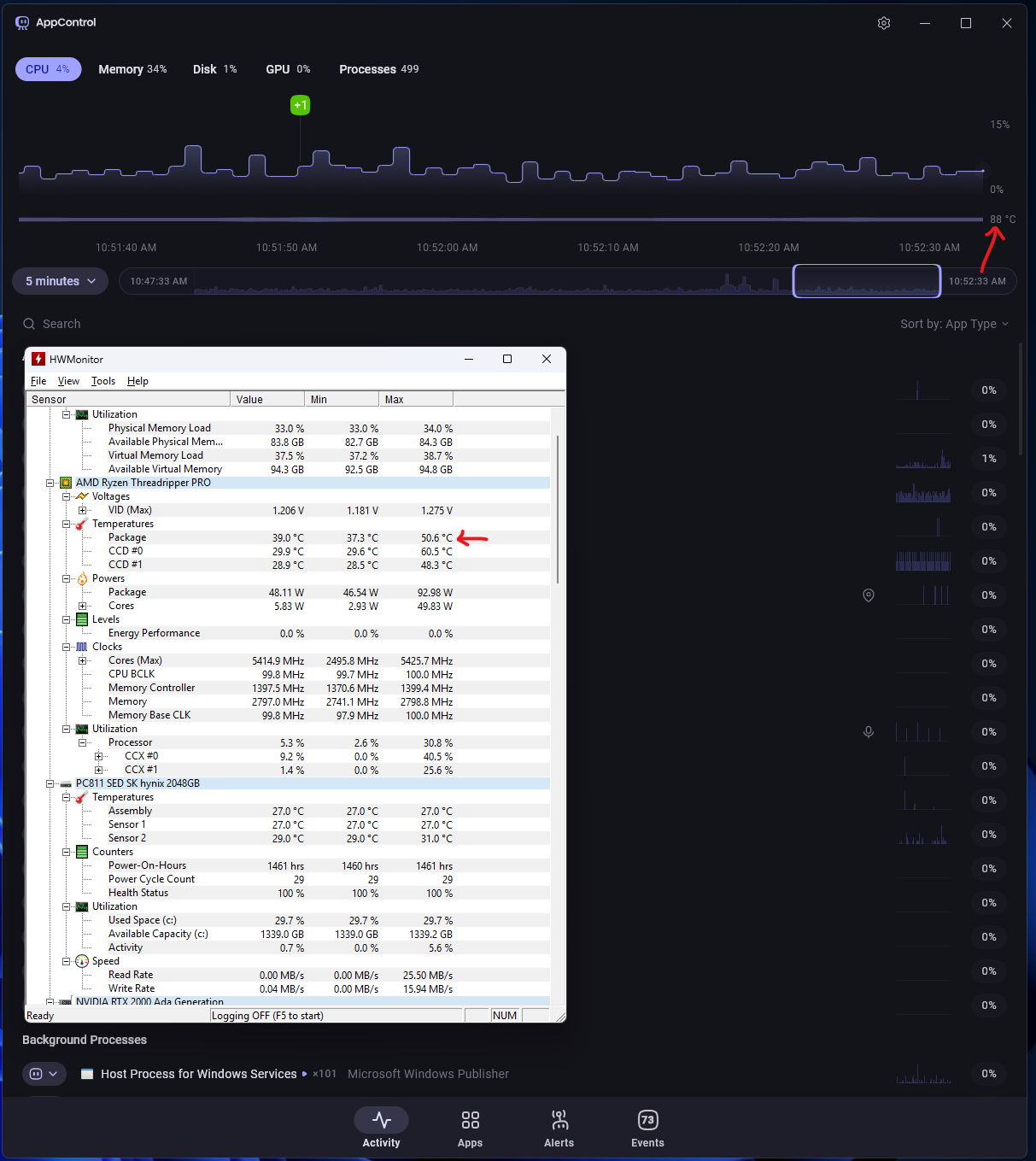
Task: Collapse the PC811 SED SK hynix node
Action: pyautogui.click(x=50, y=783)
